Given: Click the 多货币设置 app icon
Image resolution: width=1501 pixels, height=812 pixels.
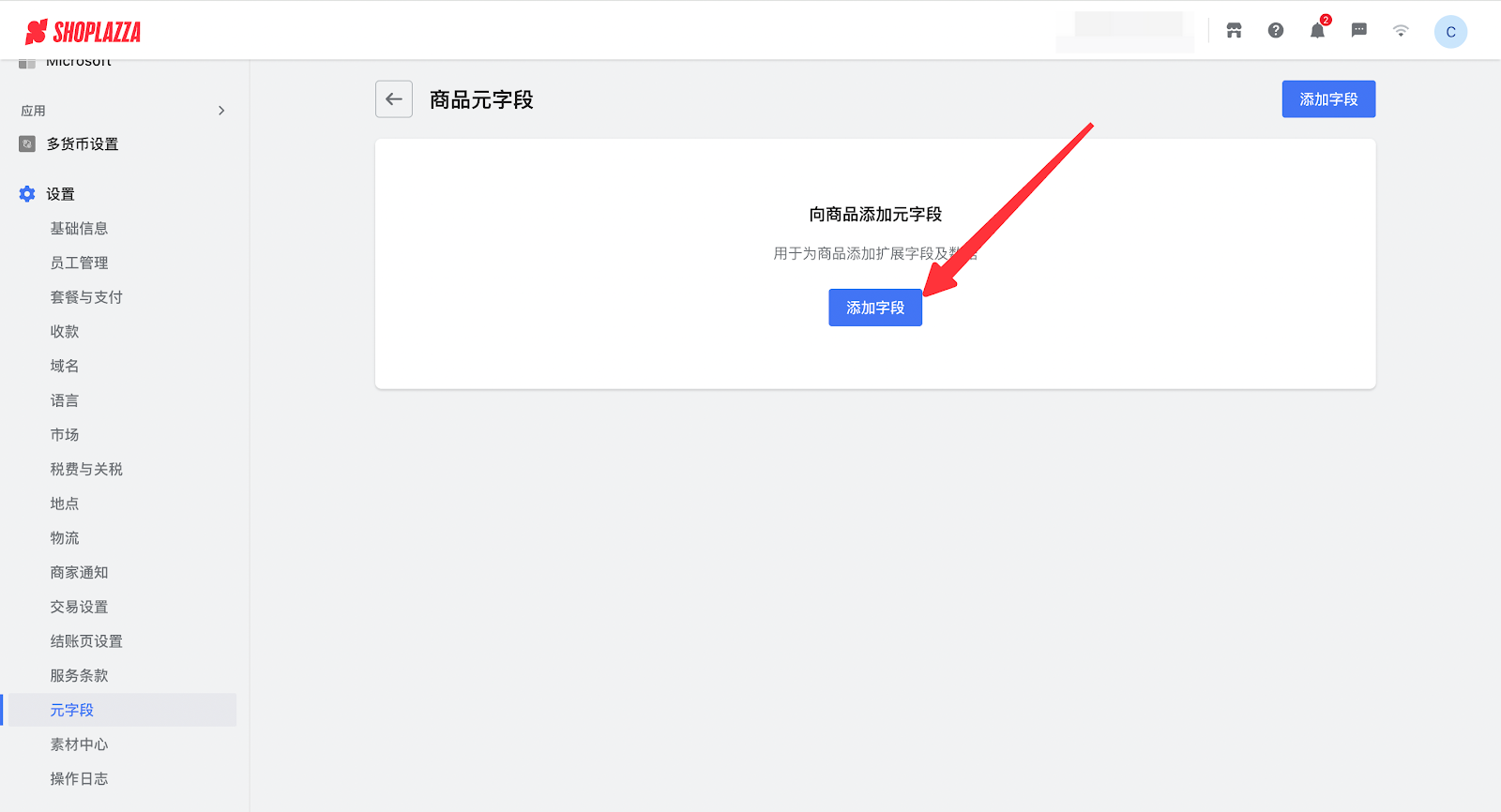Looking at the screenshot, I should 27,144.
